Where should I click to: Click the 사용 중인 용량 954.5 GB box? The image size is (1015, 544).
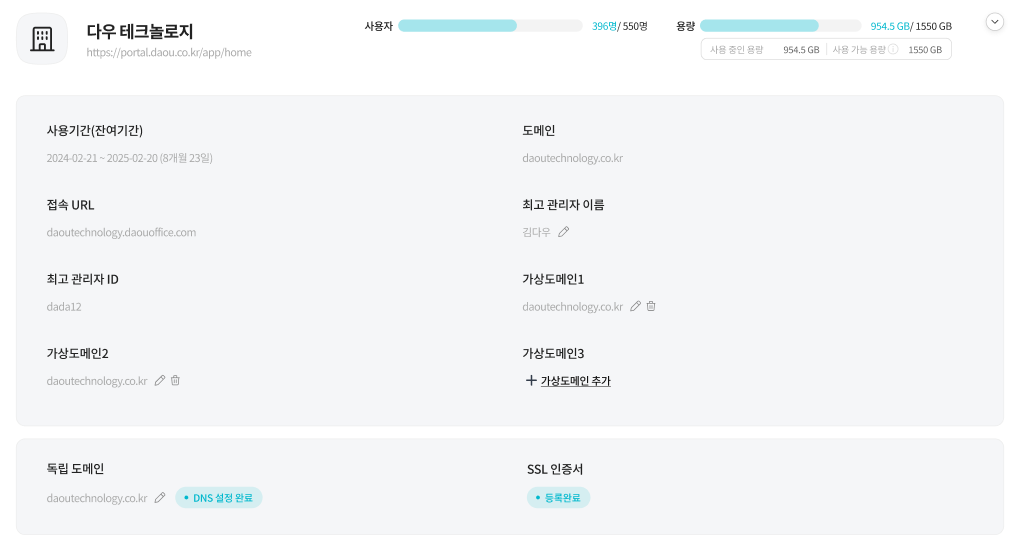click(764, 49)
